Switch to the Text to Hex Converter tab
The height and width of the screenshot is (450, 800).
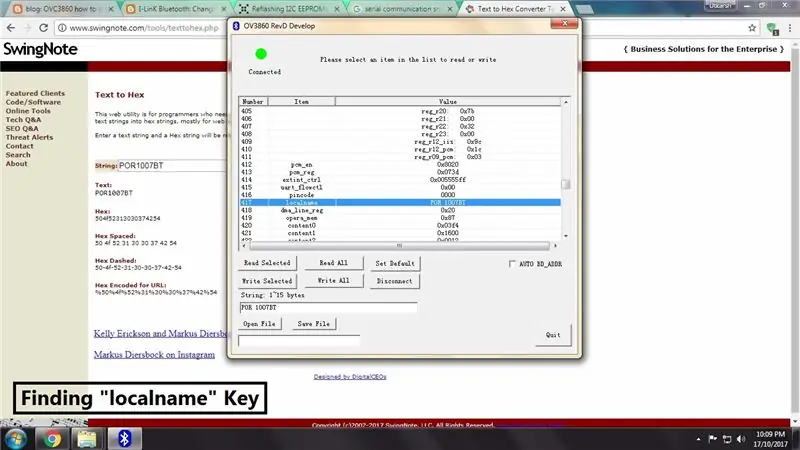[514, 9]
